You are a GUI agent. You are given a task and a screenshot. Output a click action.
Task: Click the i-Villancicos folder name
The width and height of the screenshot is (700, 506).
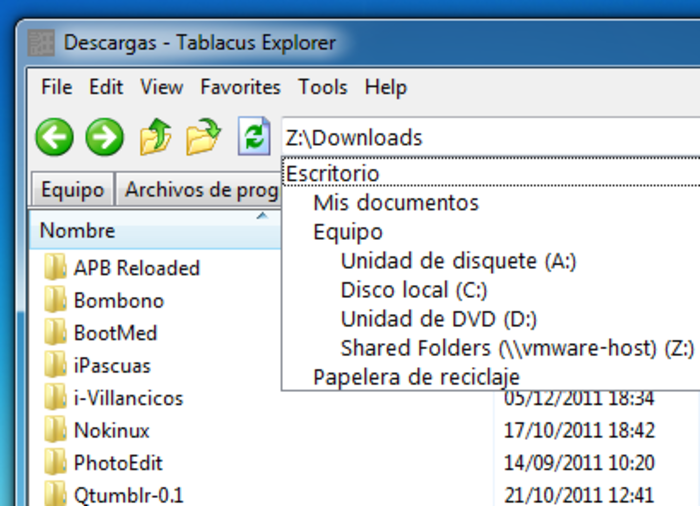pyautogui.click(x=129, y=398)
